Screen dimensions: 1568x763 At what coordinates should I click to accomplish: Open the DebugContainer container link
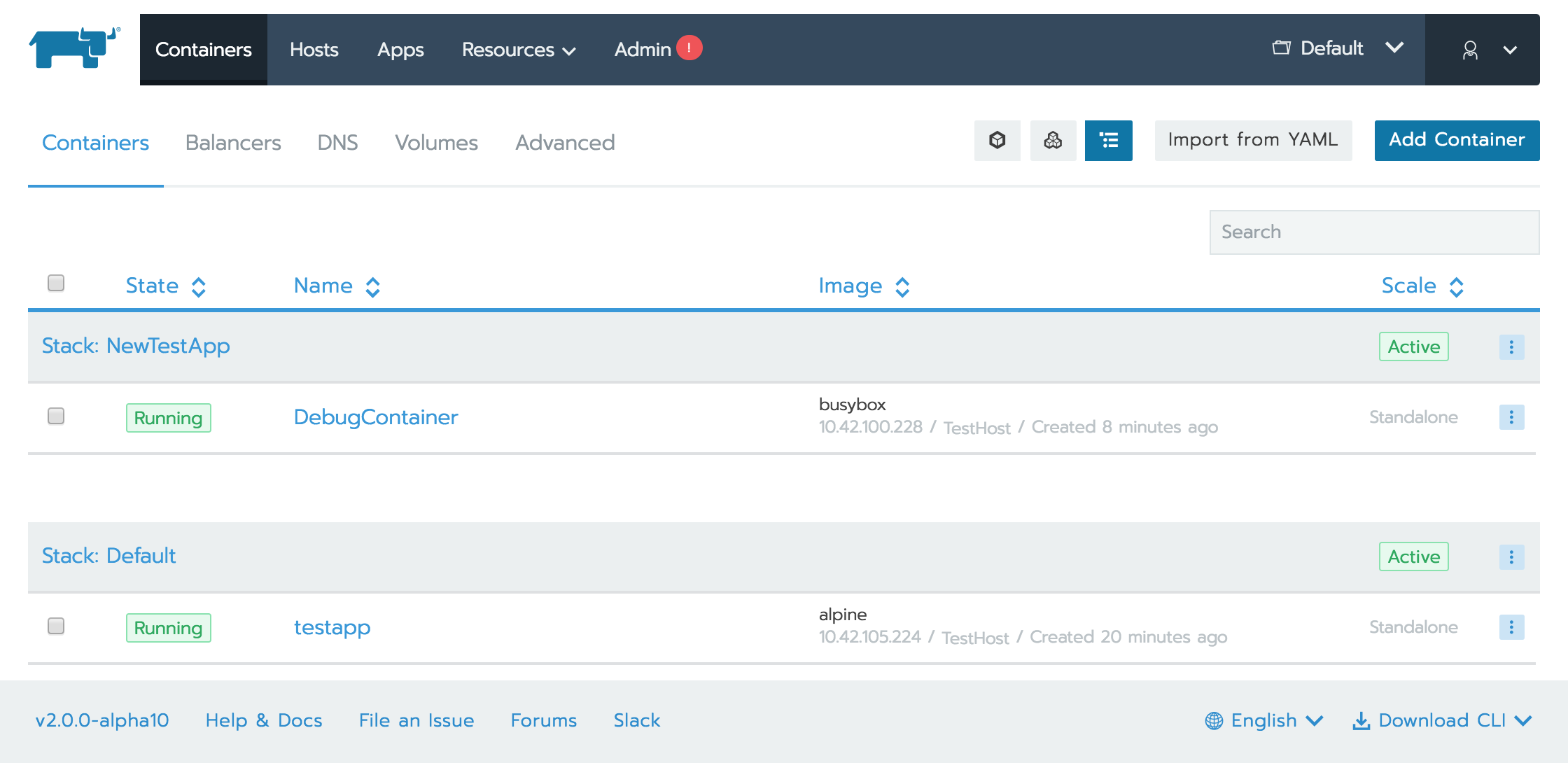[376, 417]
